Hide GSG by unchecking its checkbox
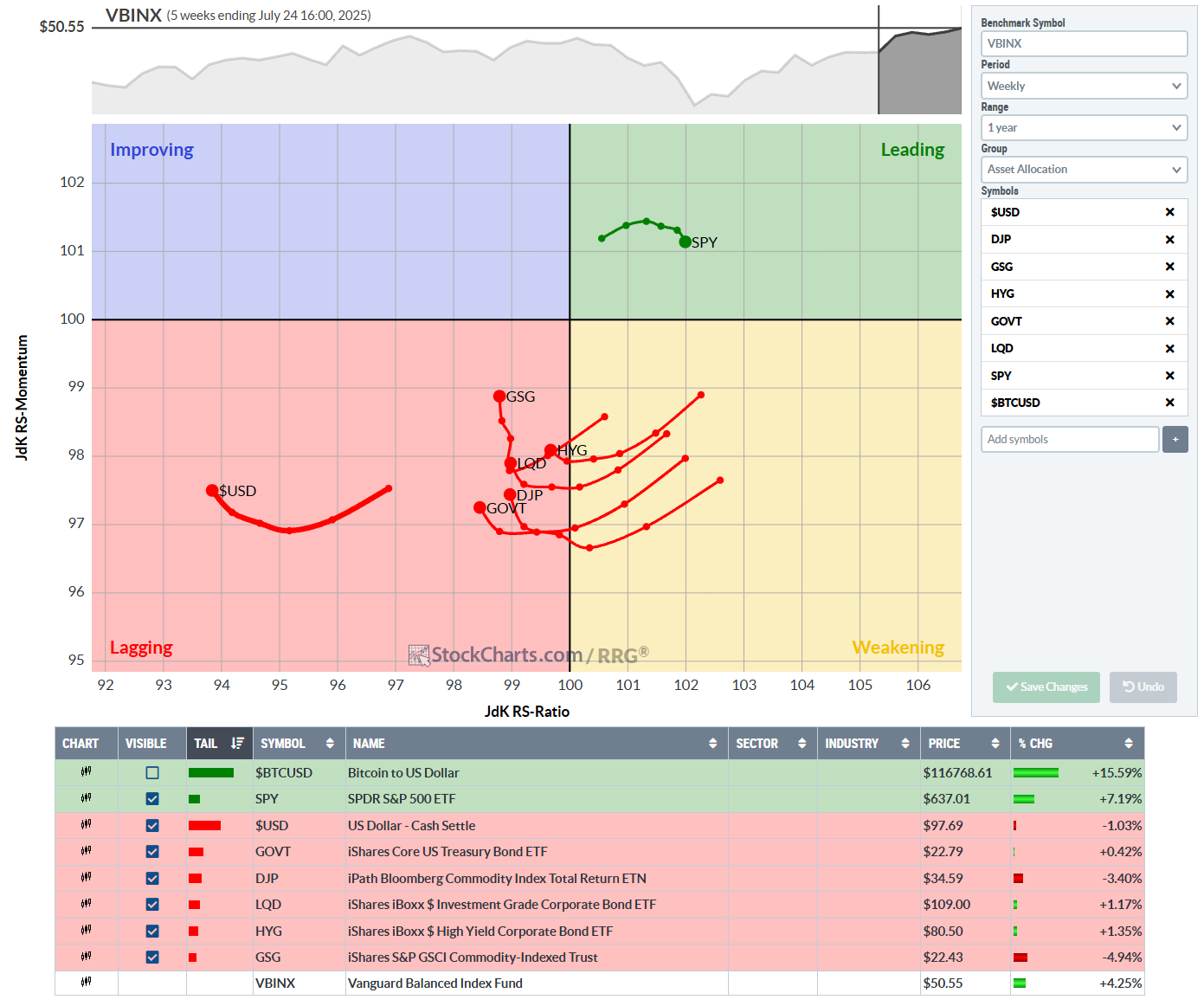 coord(152,958)
